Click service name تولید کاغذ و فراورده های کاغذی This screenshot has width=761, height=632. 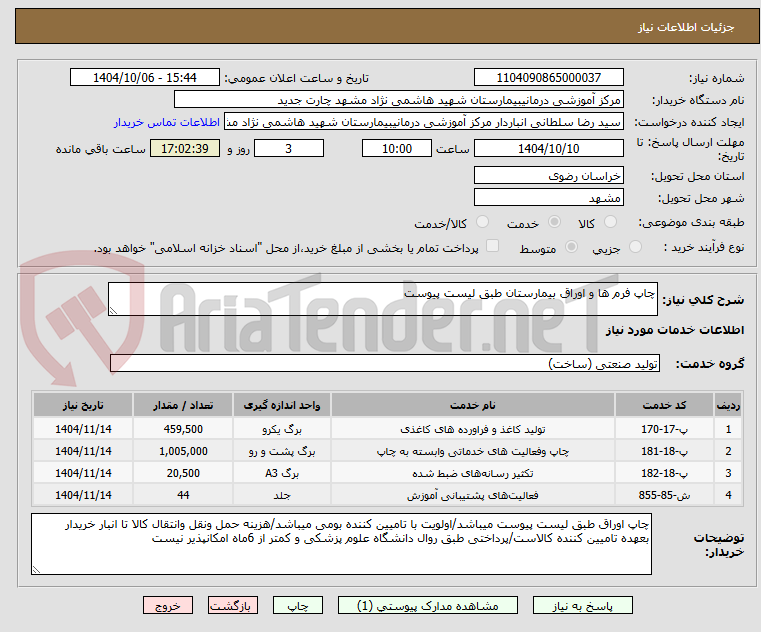(x=473, y=429)
